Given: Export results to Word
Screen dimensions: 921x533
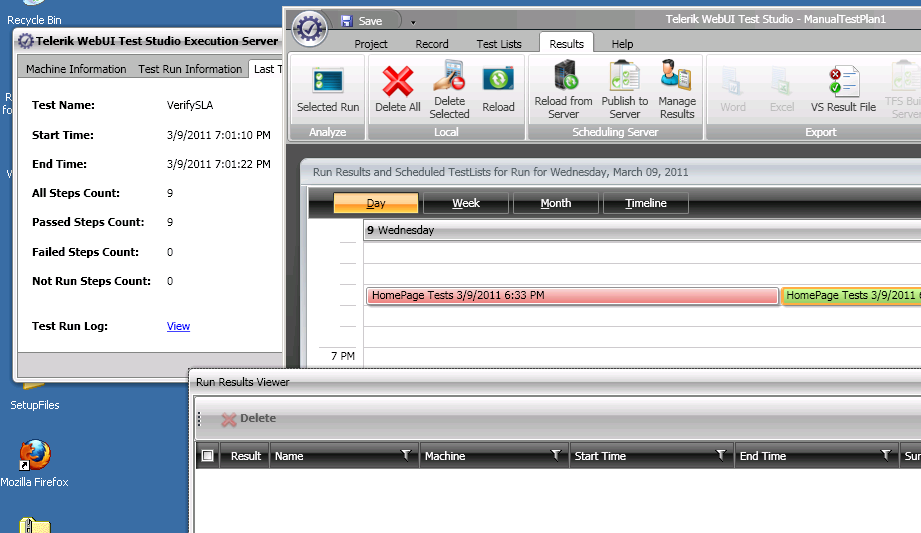Looking at the screenshot, I should click(x=733, y=90).
